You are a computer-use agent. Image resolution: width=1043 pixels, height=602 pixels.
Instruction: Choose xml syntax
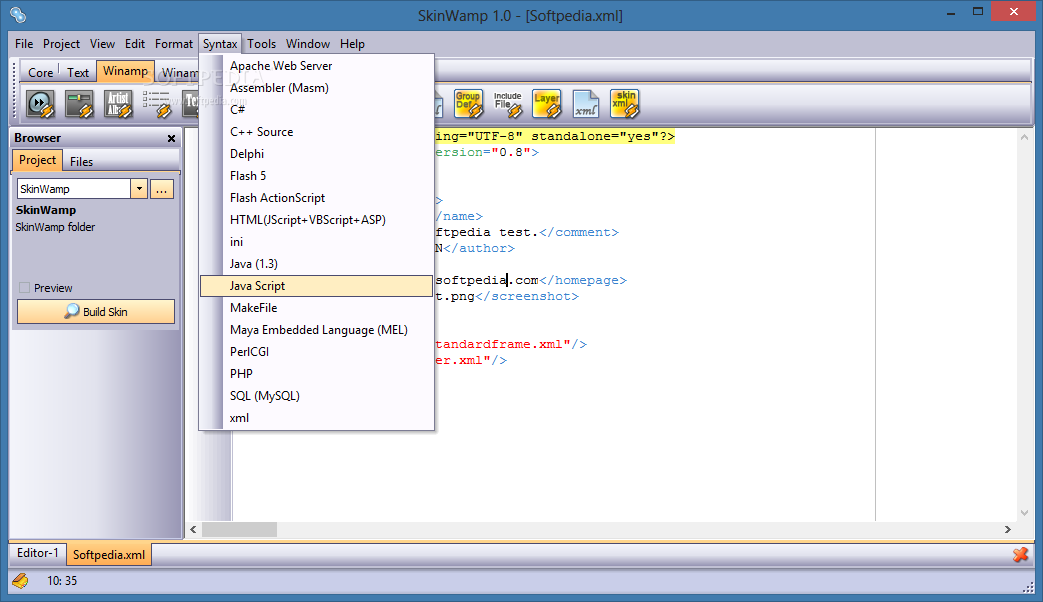tap(317, 418)
